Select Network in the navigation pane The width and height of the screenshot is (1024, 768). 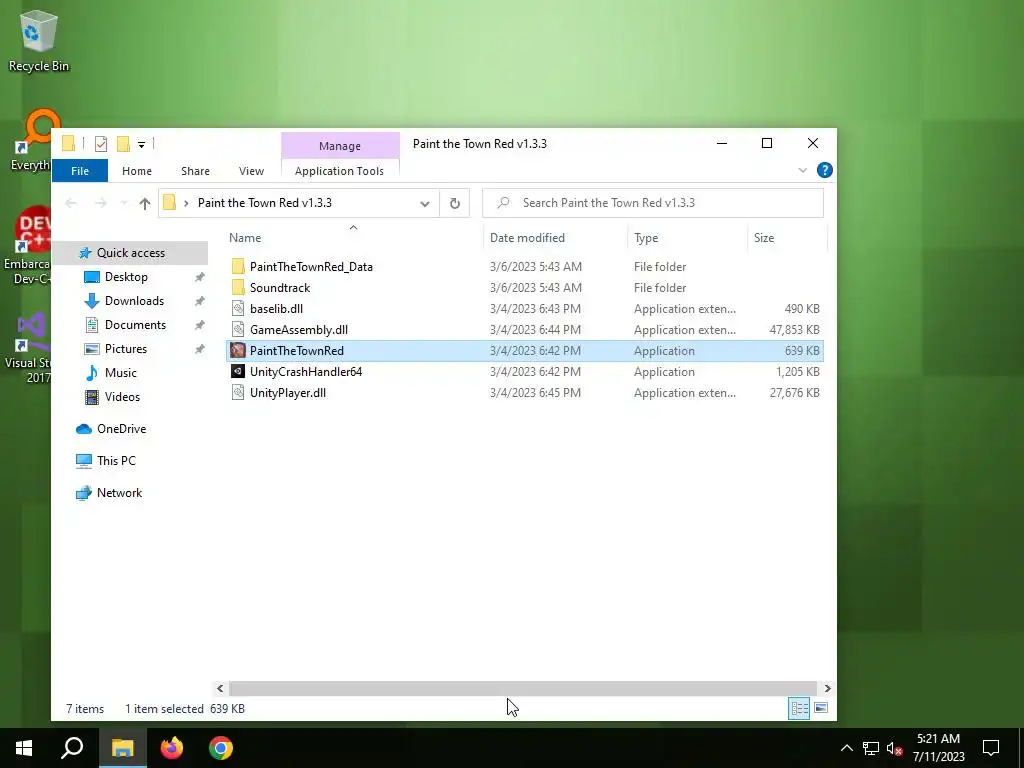coord(119,493)
